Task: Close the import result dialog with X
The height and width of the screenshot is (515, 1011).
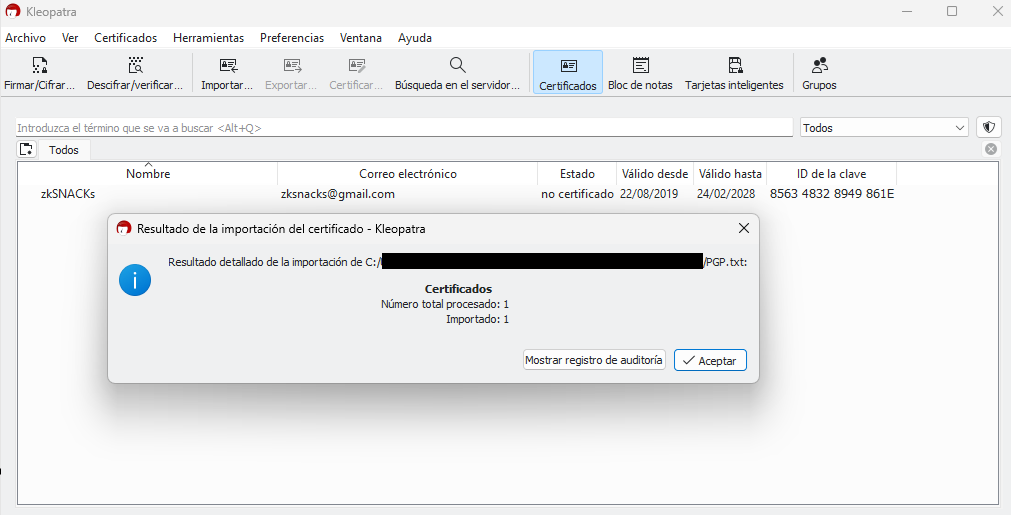Action: tap(743, 228)
